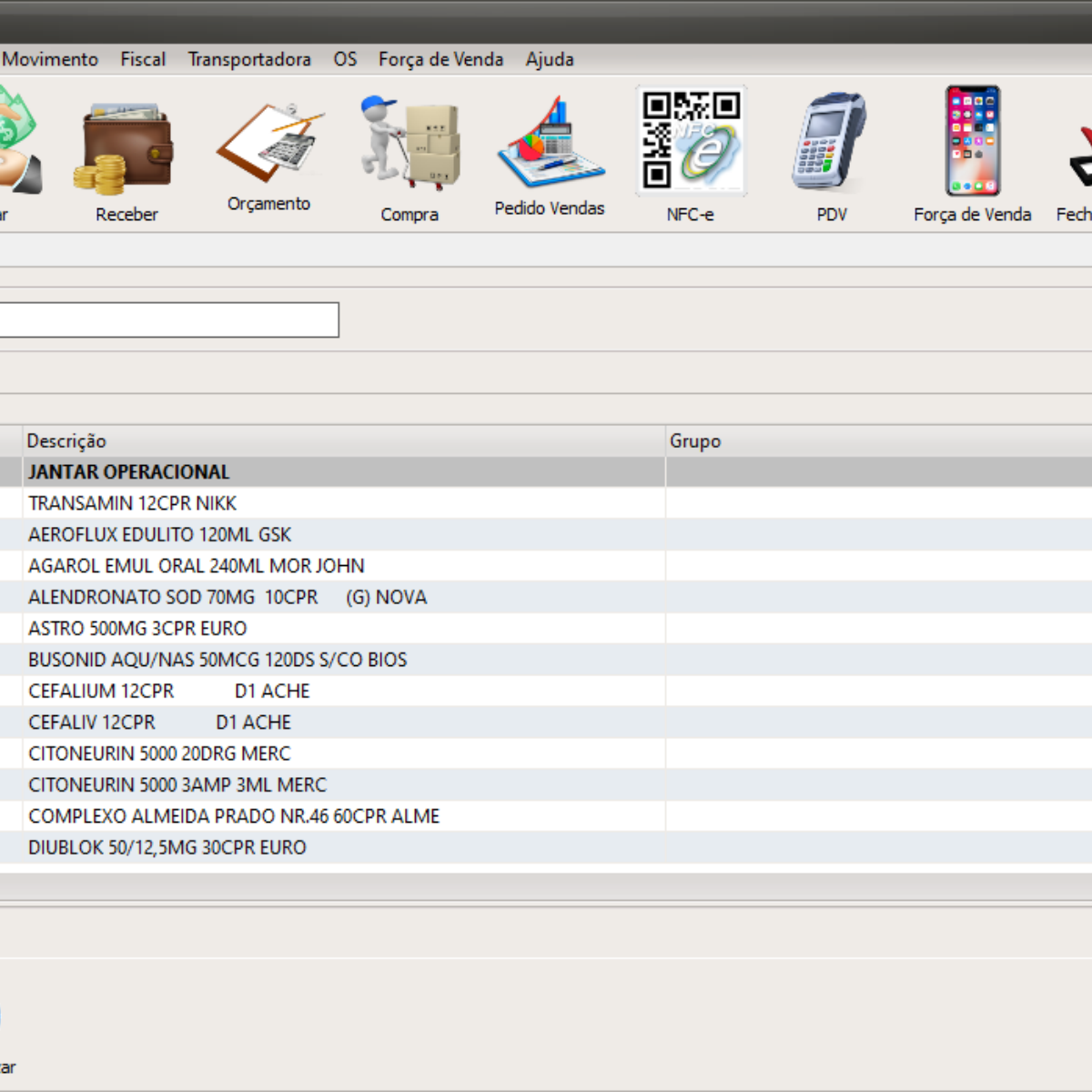Select ASTRO 500MG 3CPR EURO row
This screenshot has width=1092, height=1092.
(137, 629)
